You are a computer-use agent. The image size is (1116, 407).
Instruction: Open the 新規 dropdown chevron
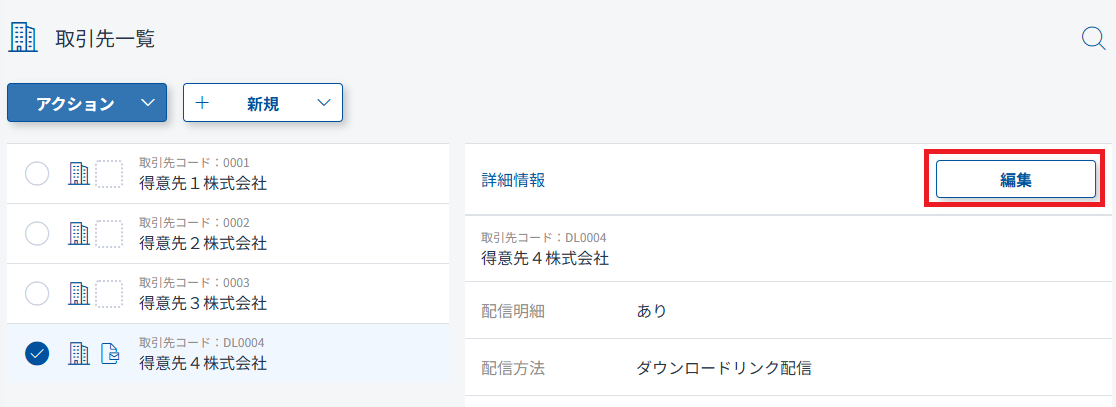click(323, 103)
